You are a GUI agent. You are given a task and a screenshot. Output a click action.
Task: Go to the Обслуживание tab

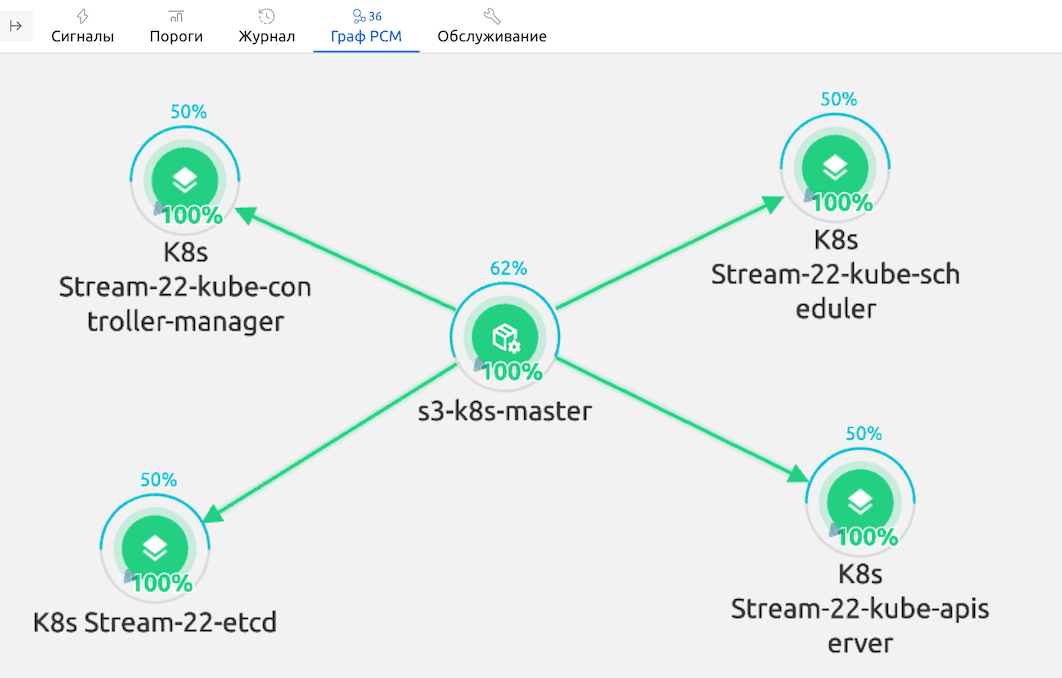pyautogui.click(x=491, y=27)
